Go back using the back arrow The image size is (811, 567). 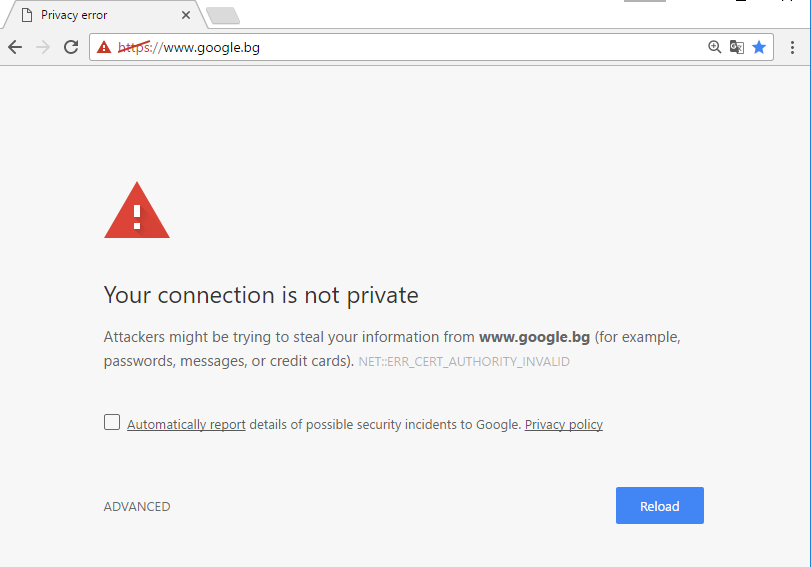[15, 48]
